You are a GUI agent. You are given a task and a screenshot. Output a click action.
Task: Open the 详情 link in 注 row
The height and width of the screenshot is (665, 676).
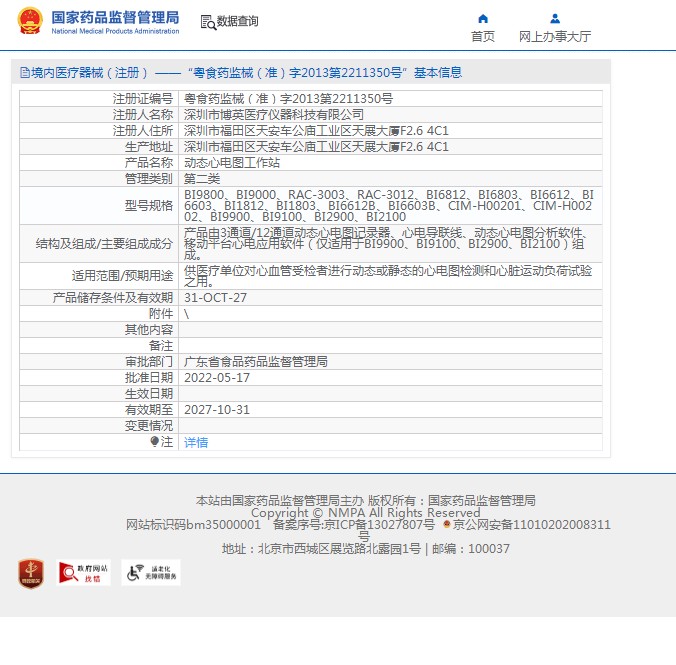pos(196,442)
